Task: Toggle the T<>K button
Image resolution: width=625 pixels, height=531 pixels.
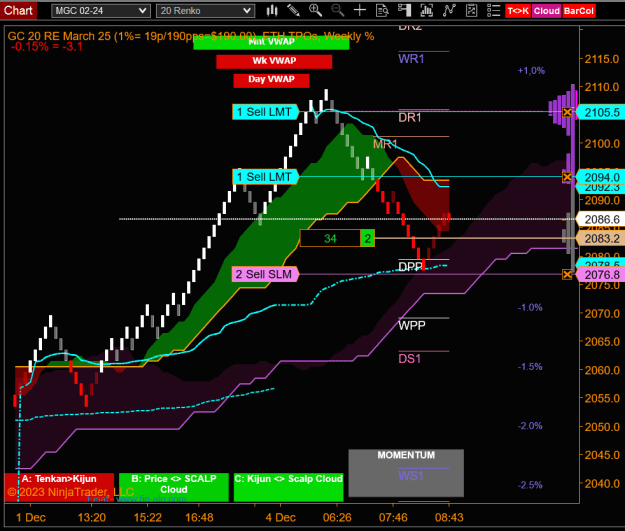Action: 518,11
